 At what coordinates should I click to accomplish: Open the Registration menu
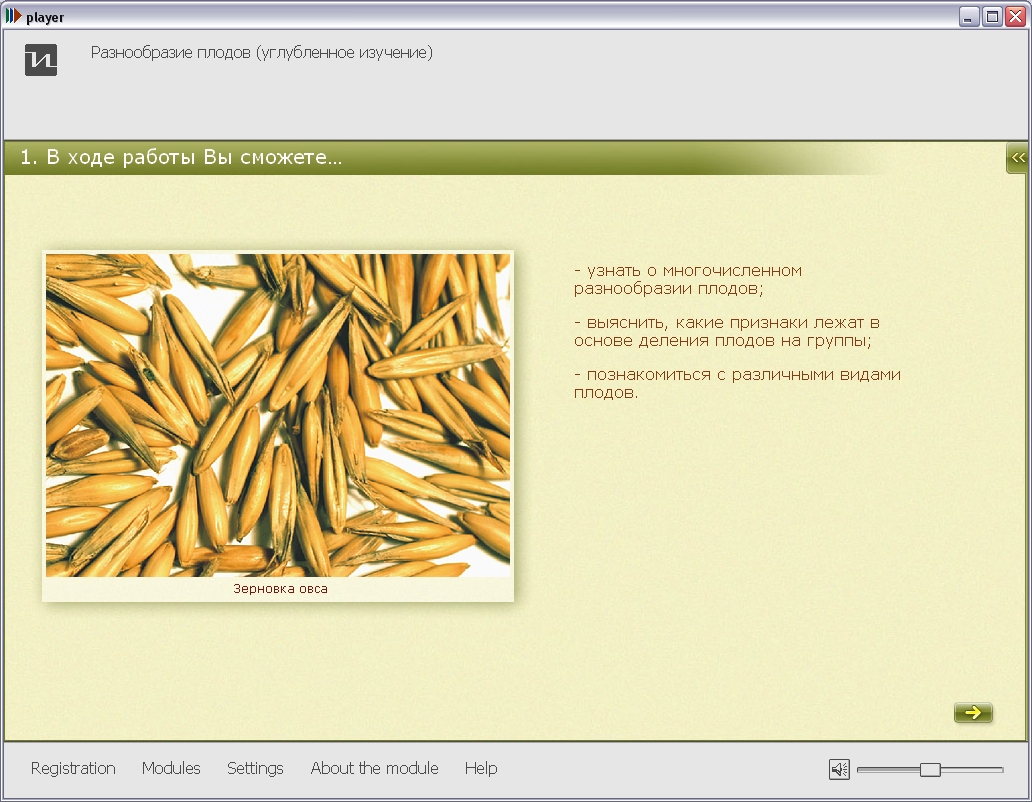pyautogui.click(x=73, y=768)
